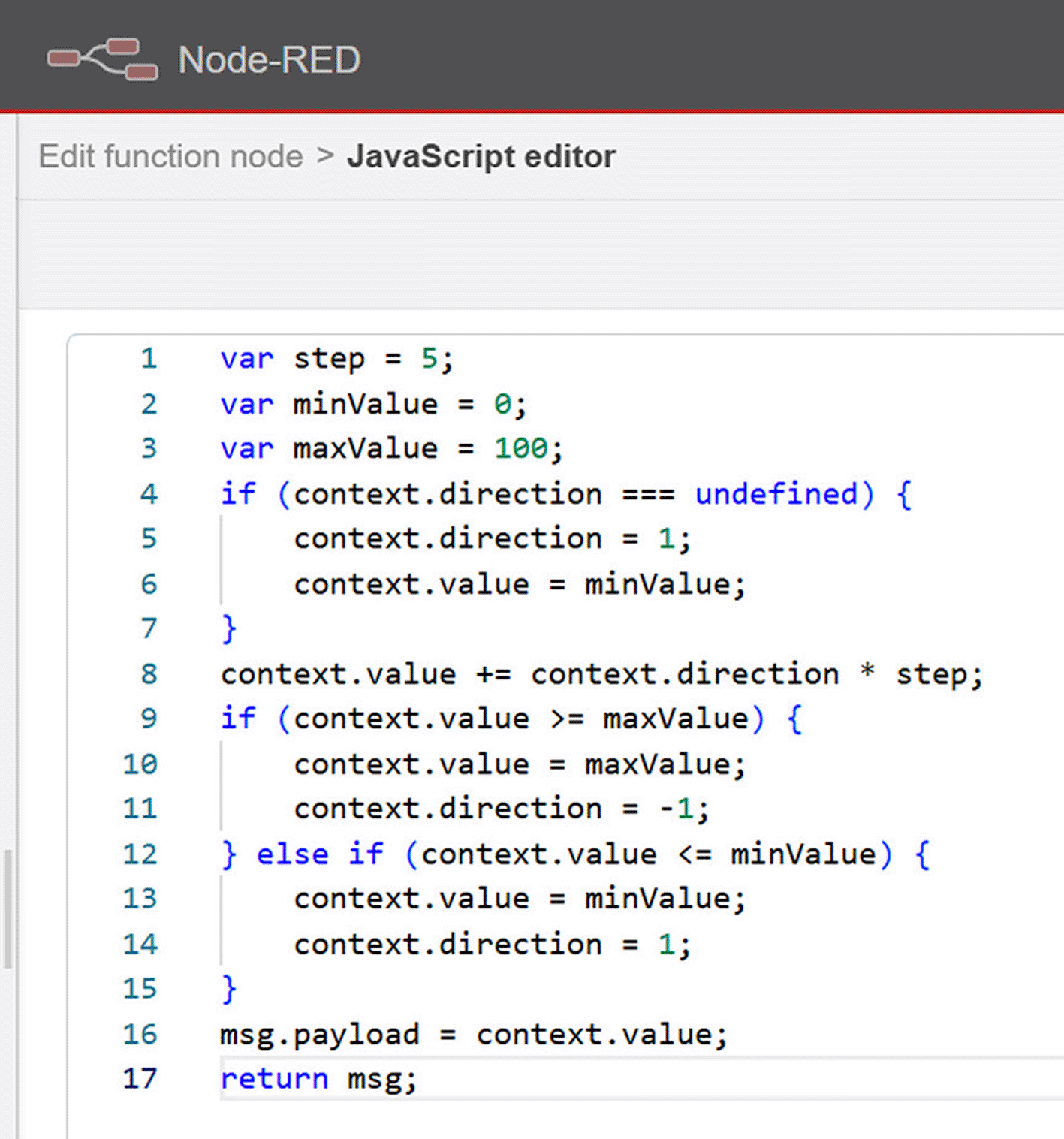Click the Node-RED logo icon
The height and width of the screenshot is (1139, 1064).
pyautogui.click(x=102, y=59)
